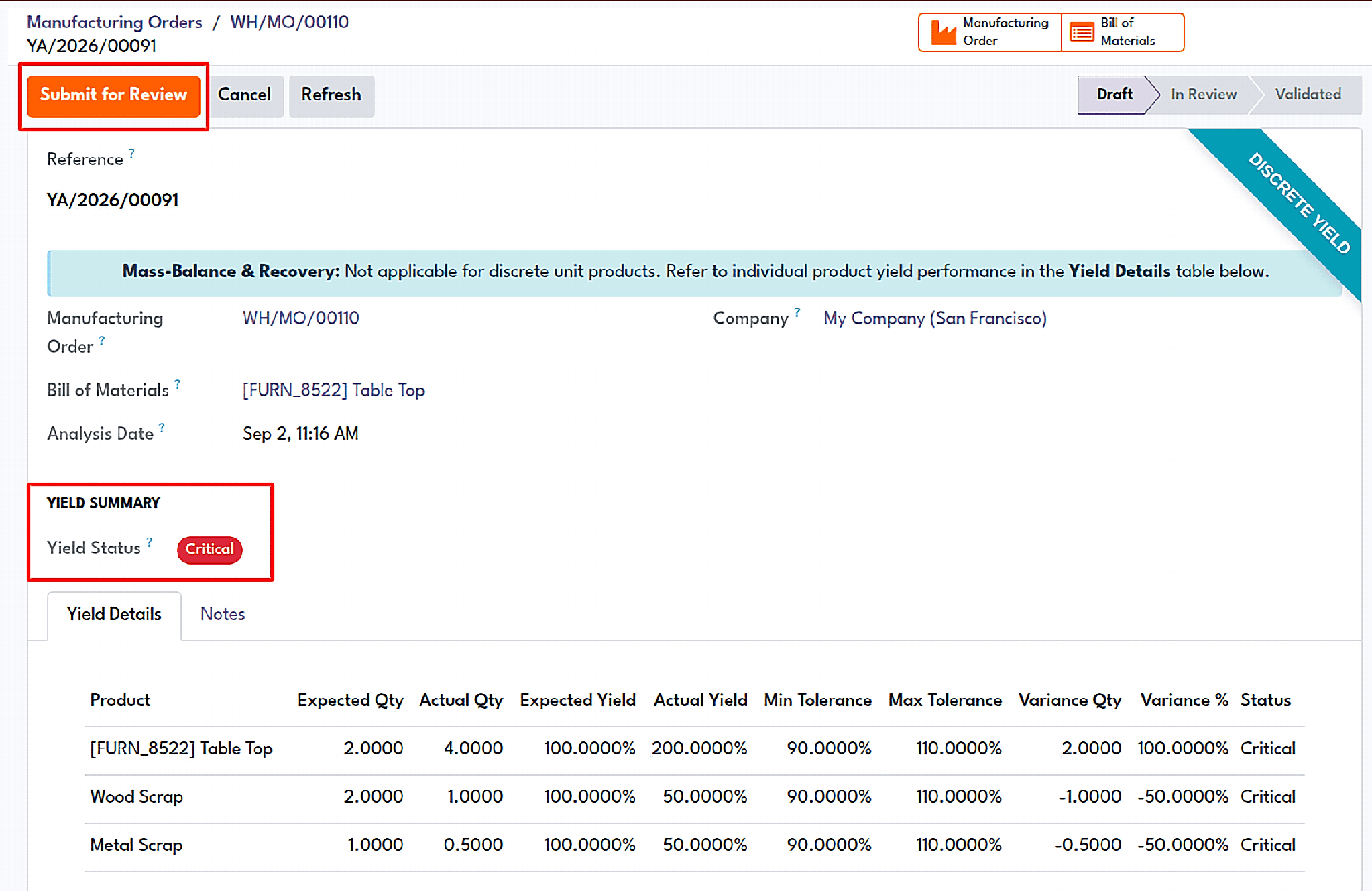Switch to the Yield Details tab

click(x=114, y=615)
